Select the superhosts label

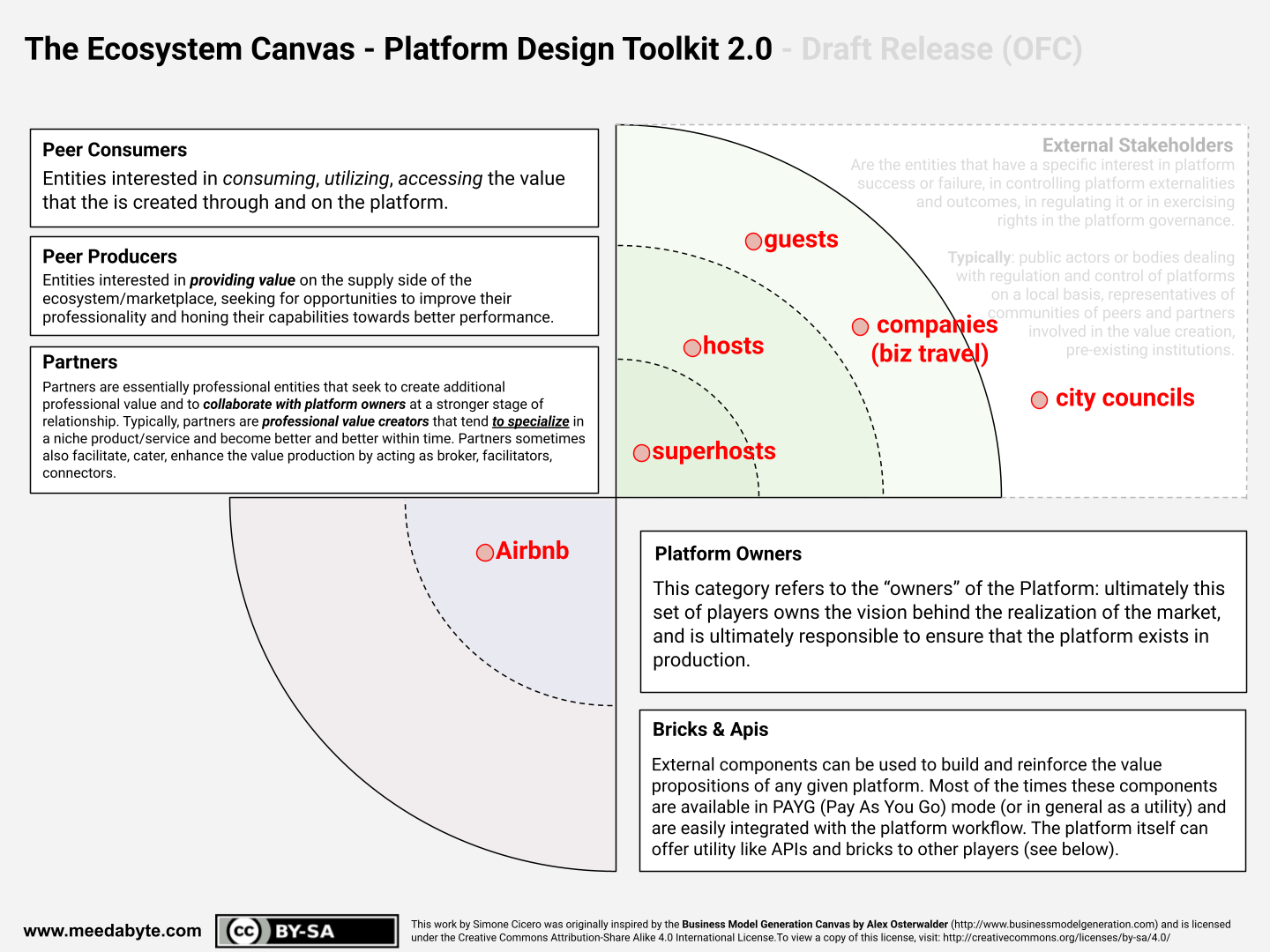tap(714, 451)
